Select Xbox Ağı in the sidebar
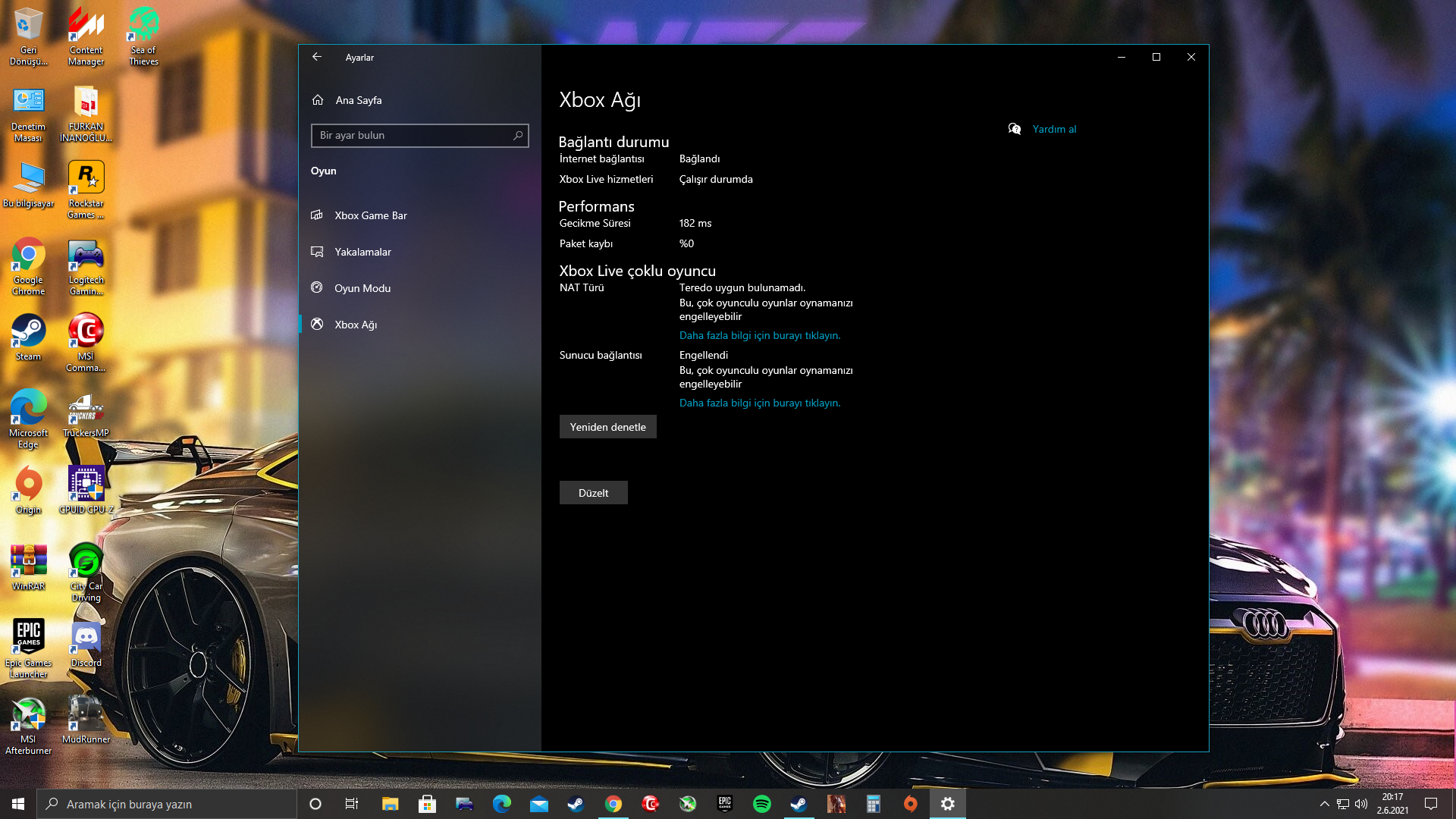Viewport: 1456px width, 819px height. point(355,325)
